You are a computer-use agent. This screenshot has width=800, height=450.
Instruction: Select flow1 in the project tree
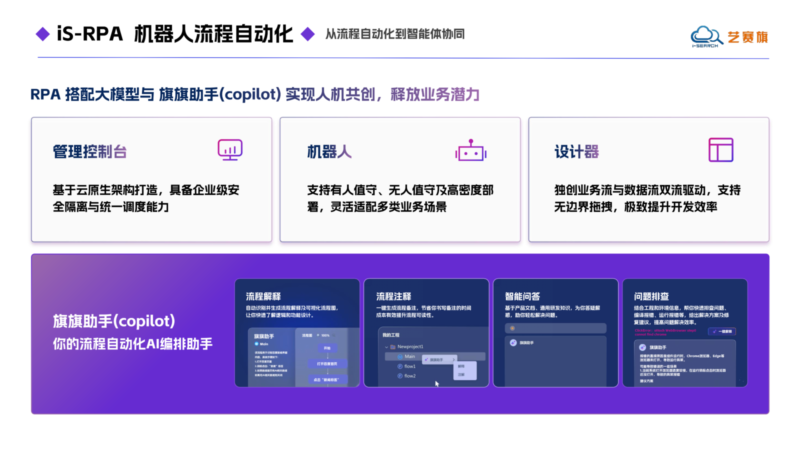[407, 366]
